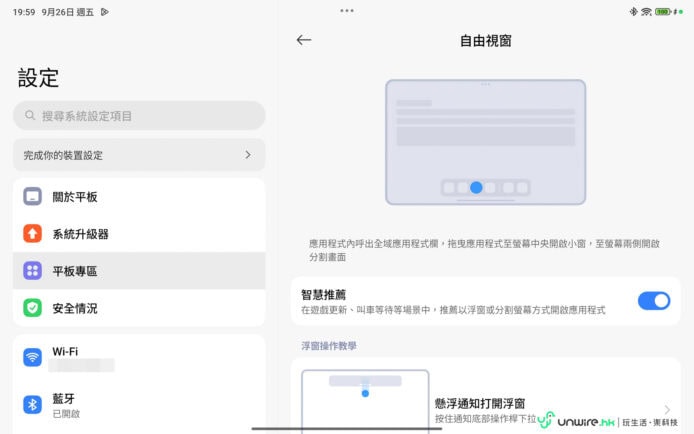Screen dimensions: 694x434
Task: Select 系統升級器 menu item
Action: [x=139, y=234]
